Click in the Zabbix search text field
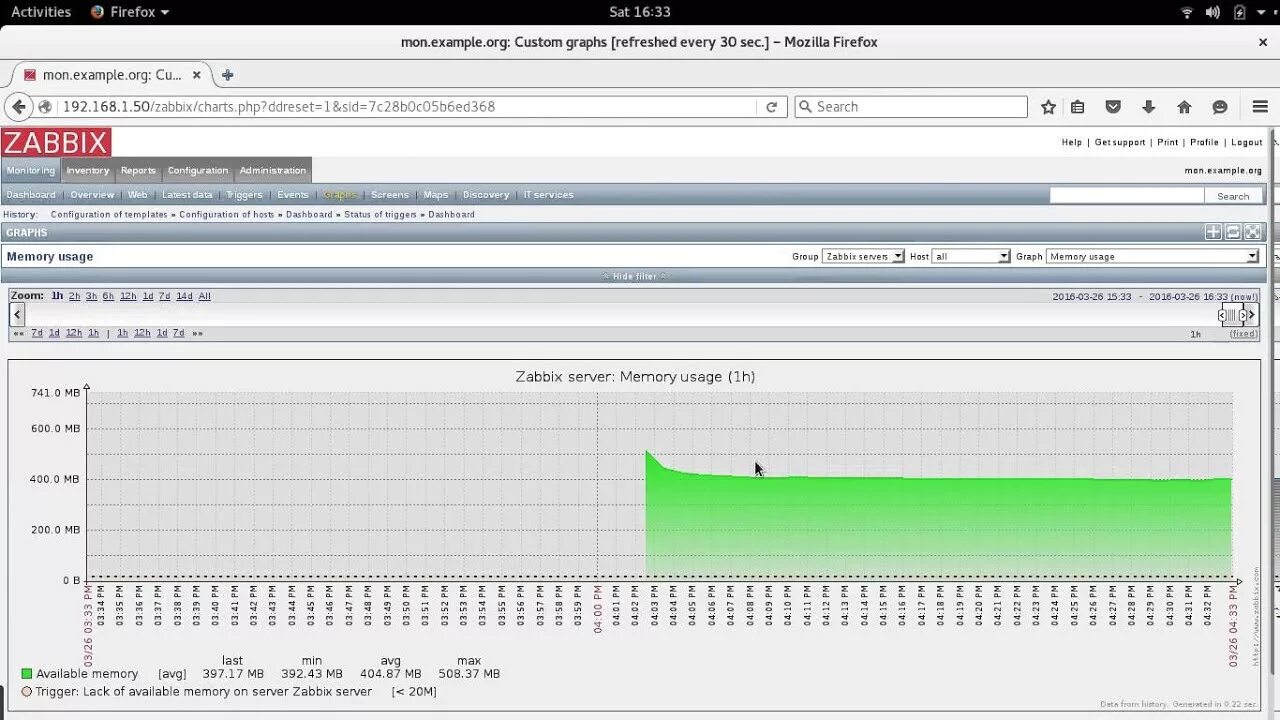The height and width of the screenshot is (720, 1280). tap(1127, 196)
